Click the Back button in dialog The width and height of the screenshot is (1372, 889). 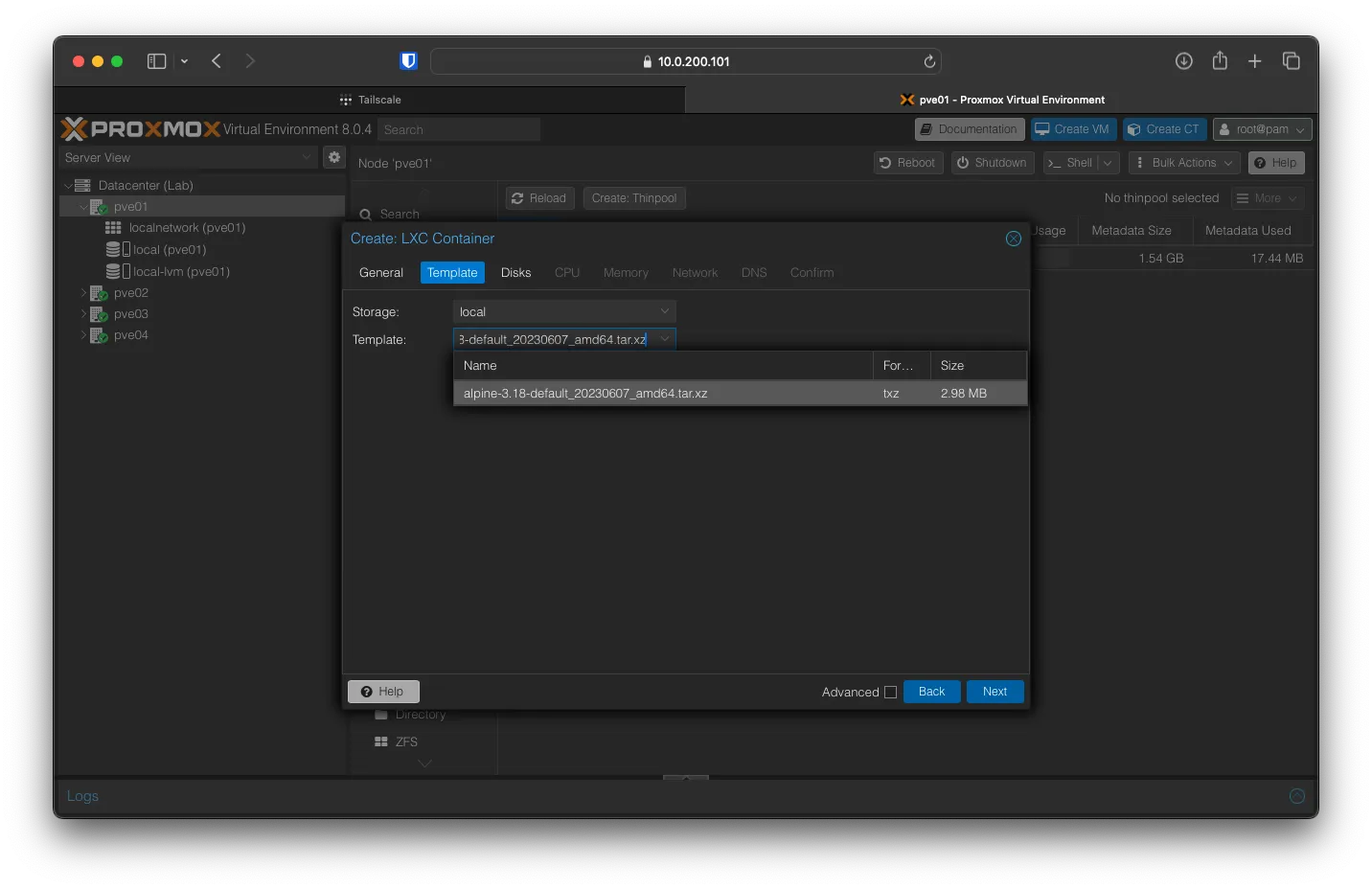coord(931,692)
